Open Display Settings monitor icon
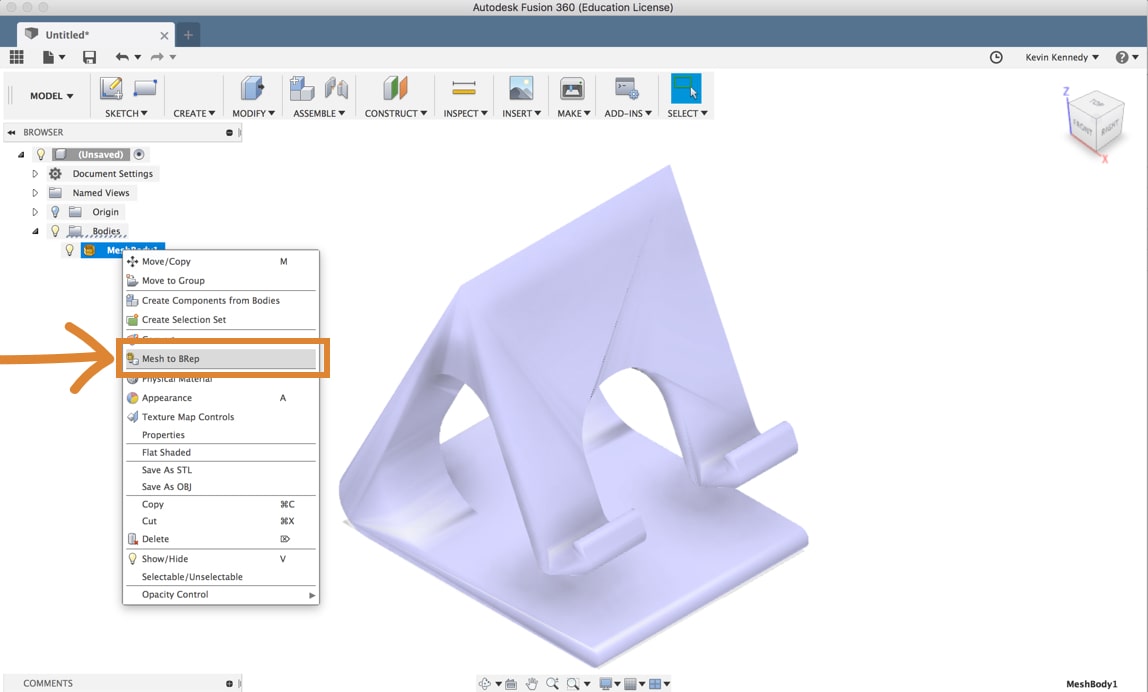Viewport: 1148px width, 692px height. [x=605, y=684]
